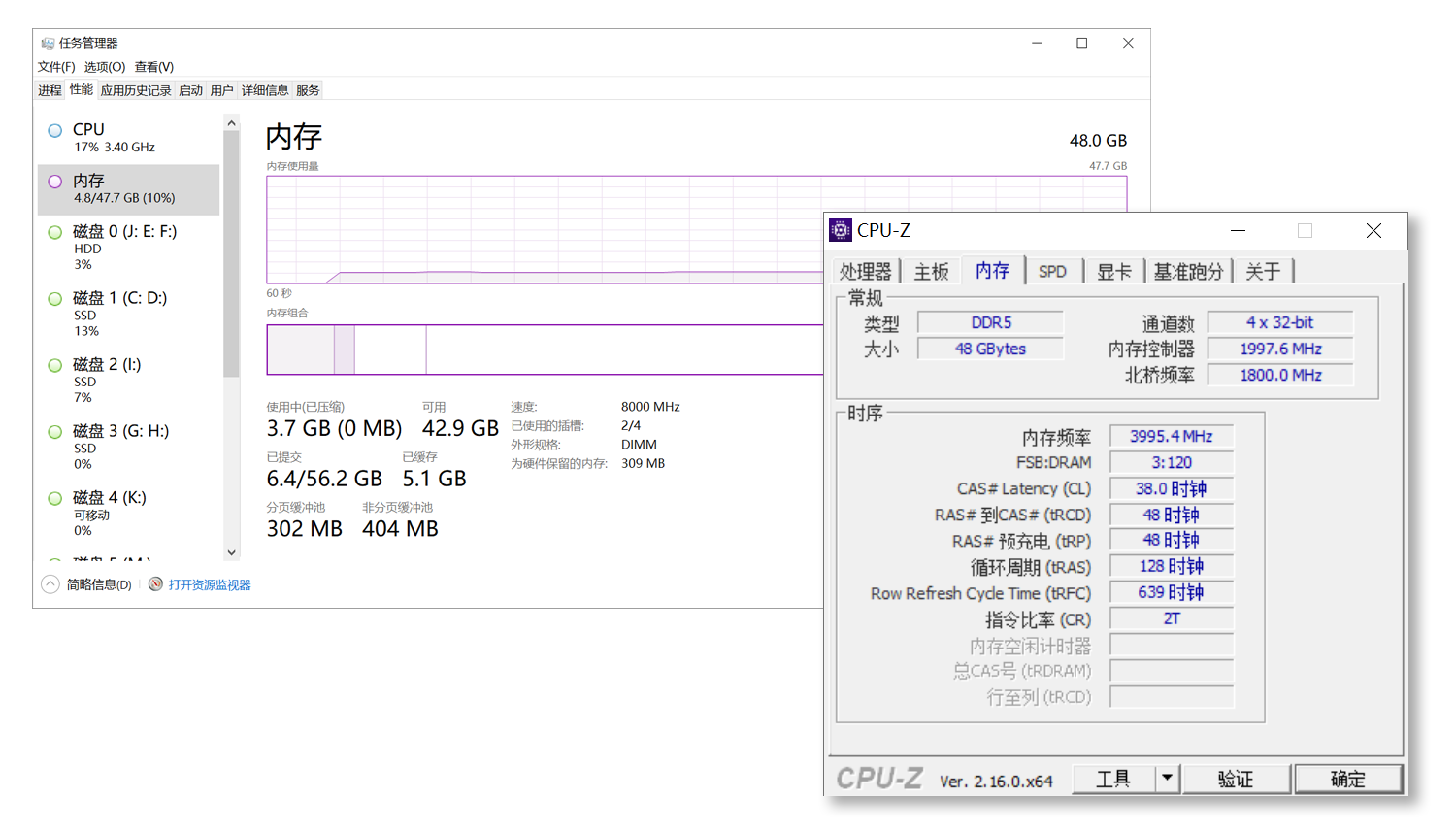Open the 查看(V) menu

click(154, 67)
